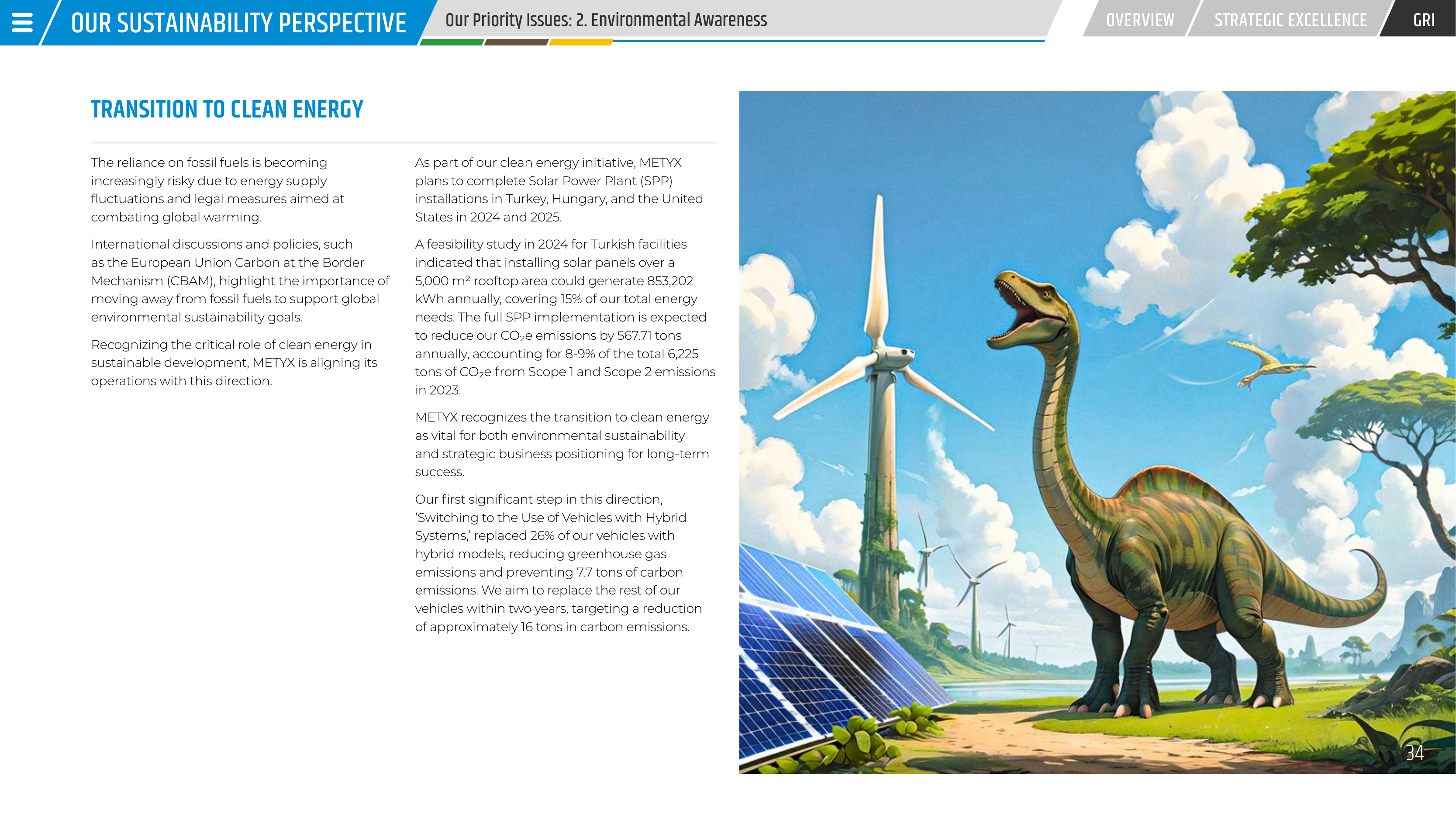Click paragraph starting 'A feasibility study in 2024'
The image size is (1456, 819).
click(x=565, y=317)
